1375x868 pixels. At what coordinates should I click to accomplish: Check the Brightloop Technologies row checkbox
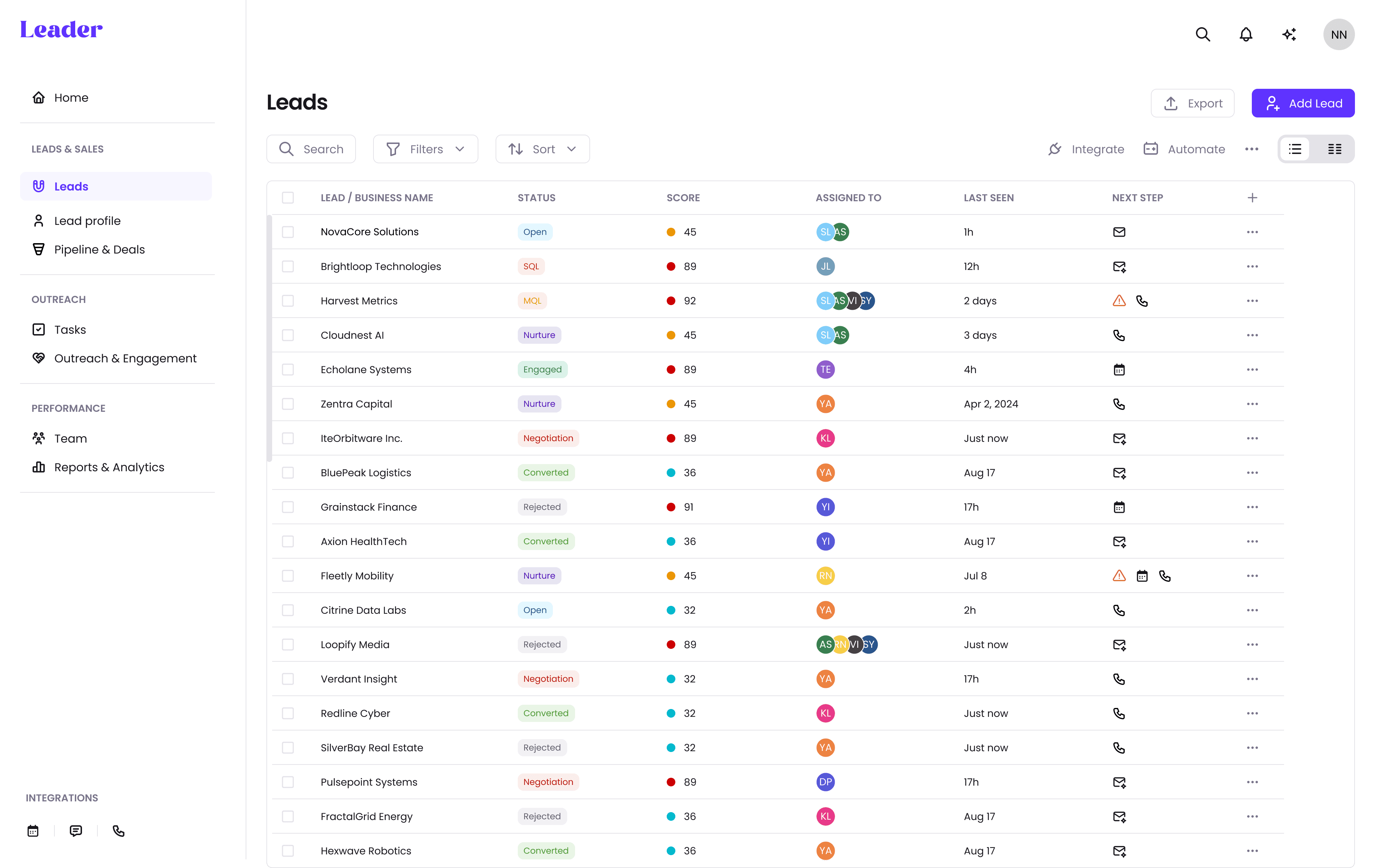pyautogui.click(x=288, y=267)
